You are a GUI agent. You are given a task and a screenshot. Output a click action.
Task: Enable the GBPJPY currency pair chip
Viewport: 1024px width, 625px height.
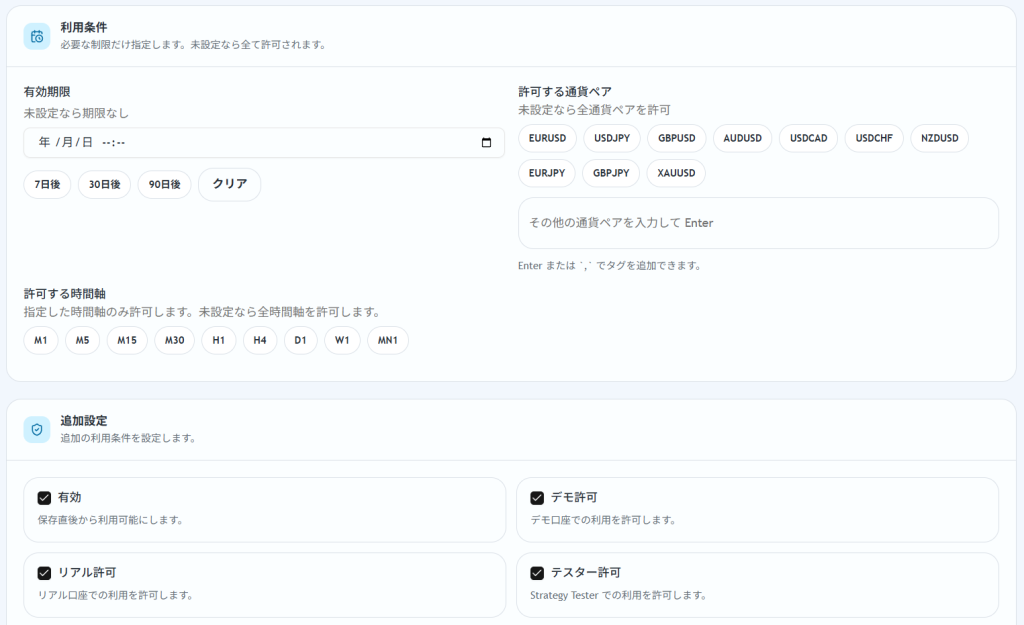(611, 173)
